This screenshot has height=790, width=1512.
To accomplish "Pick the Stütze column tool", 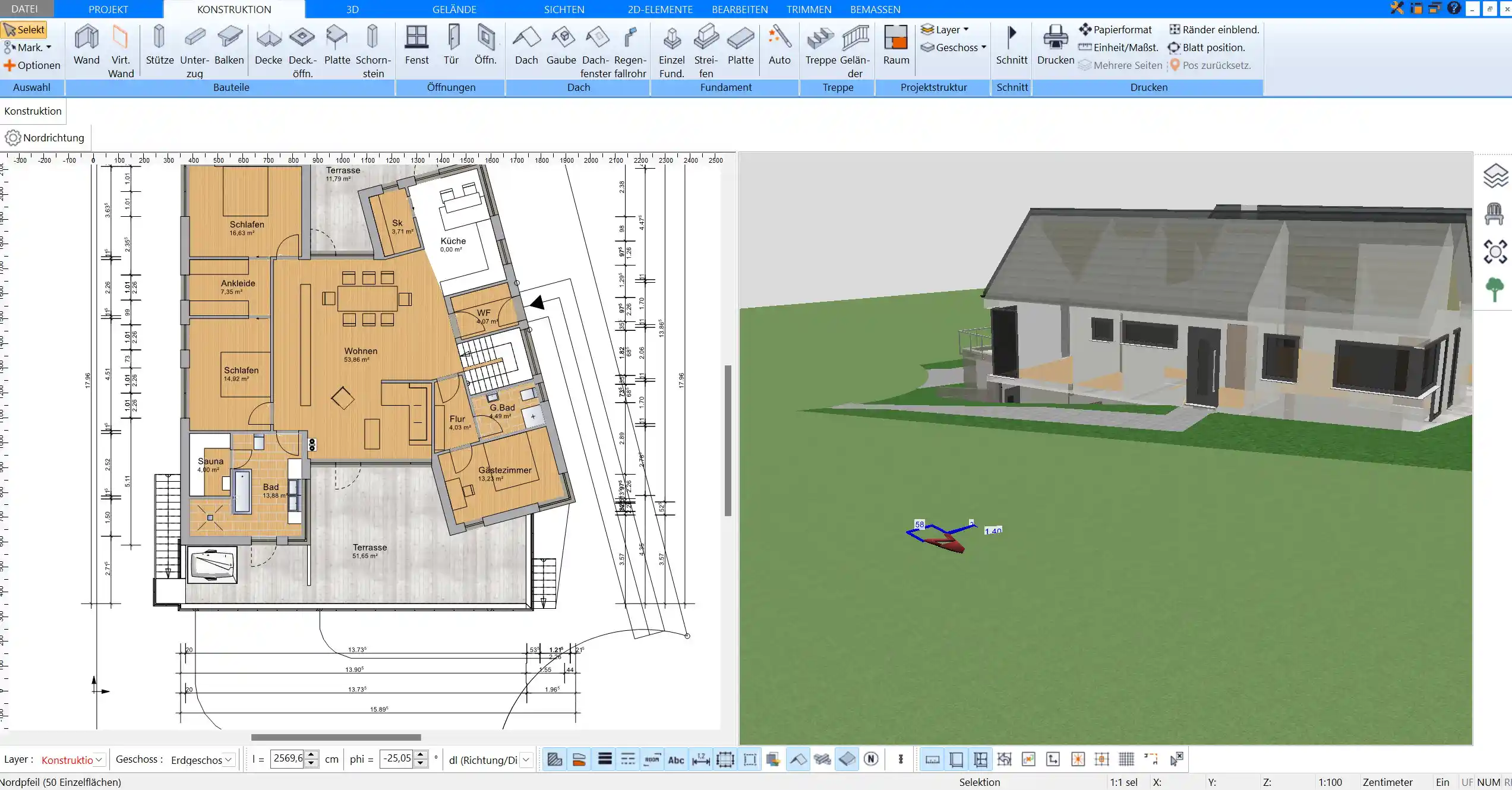I will point(160,45).
